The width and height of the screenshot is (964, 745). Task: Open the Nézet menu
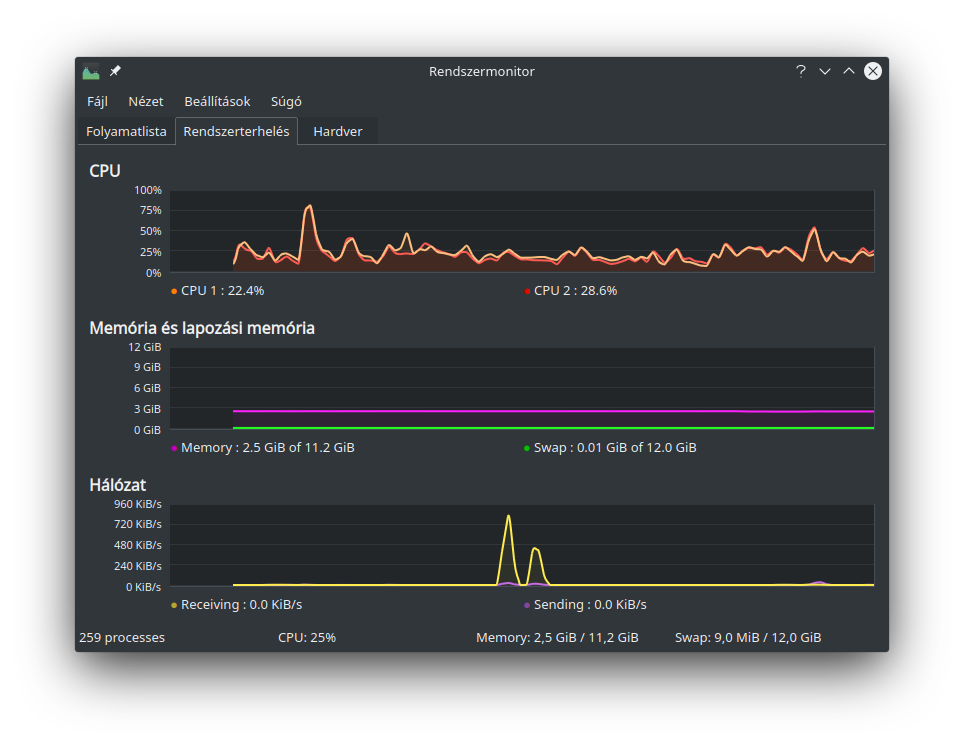point(146,101)
